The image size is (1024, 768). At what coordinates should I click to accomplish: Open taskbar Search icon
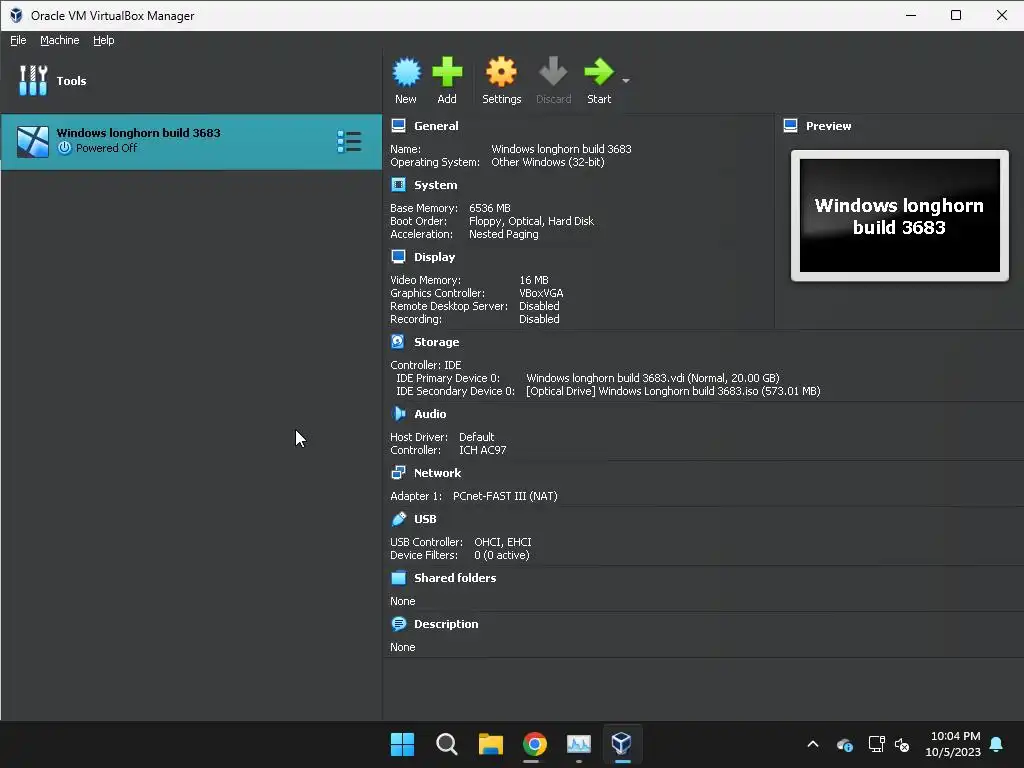coord(447,744)
